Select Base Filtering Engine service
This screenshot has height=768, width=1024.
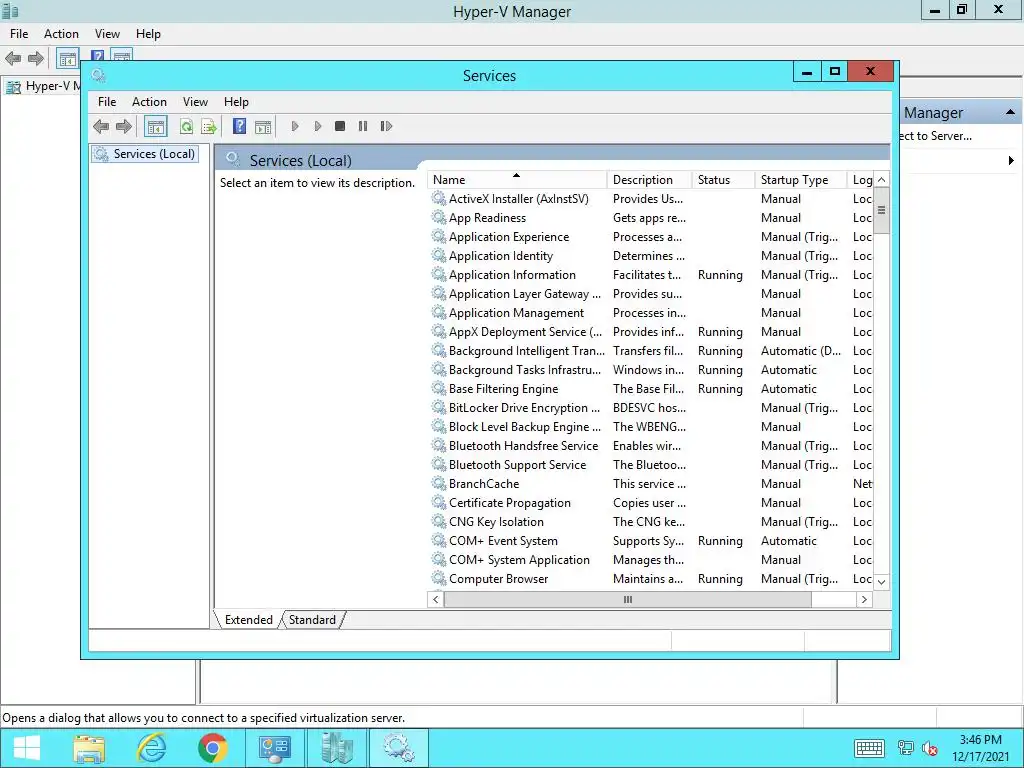650,389
